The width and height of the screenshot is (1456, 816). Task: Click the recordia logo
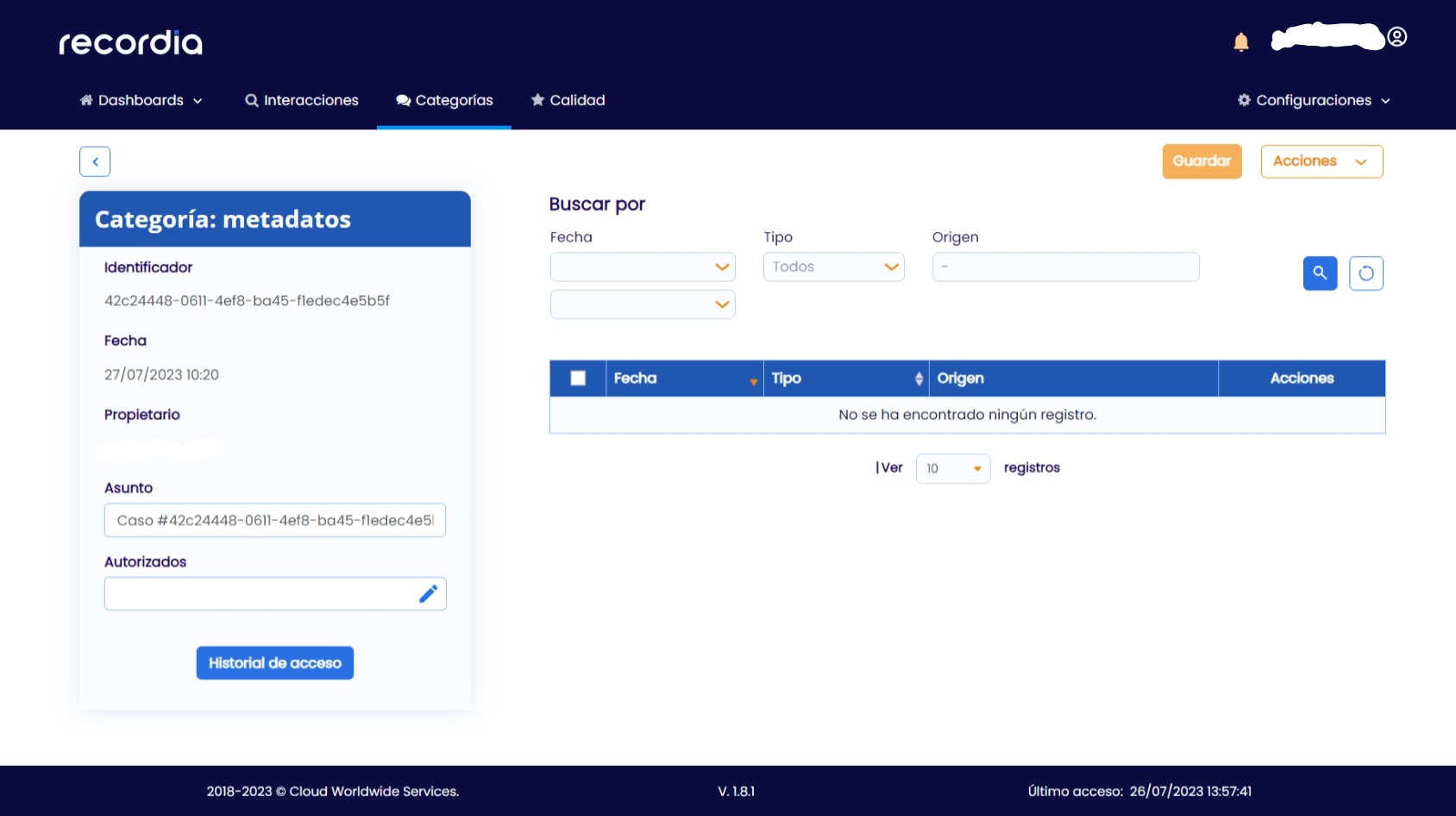point(131,43)
